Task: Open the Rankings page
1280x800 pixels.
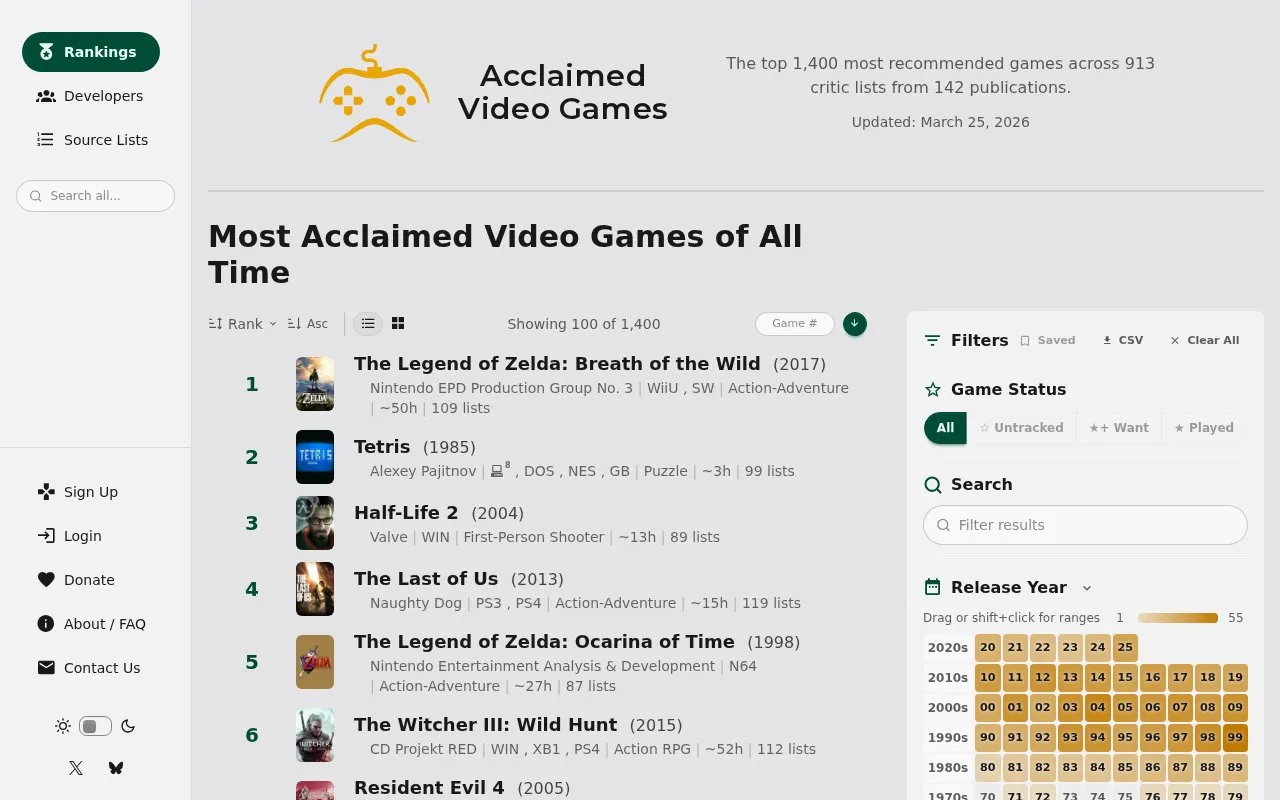Action: click(x=91, y=52)
